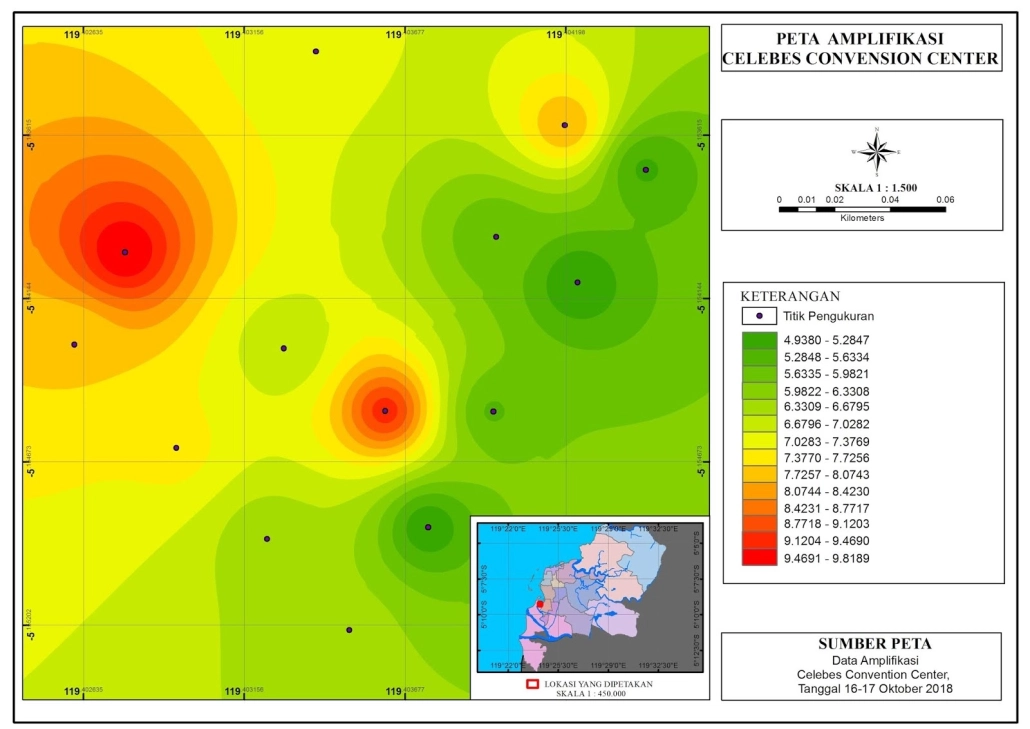Click the Titik Pengukuran legend point symbol
Viewport: 1030px width, 729px height.
tap(760, 316)
